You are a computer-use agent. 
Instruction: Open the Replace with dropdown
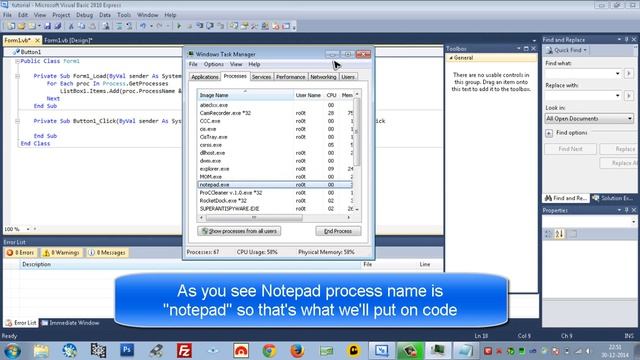pos(618,96)
